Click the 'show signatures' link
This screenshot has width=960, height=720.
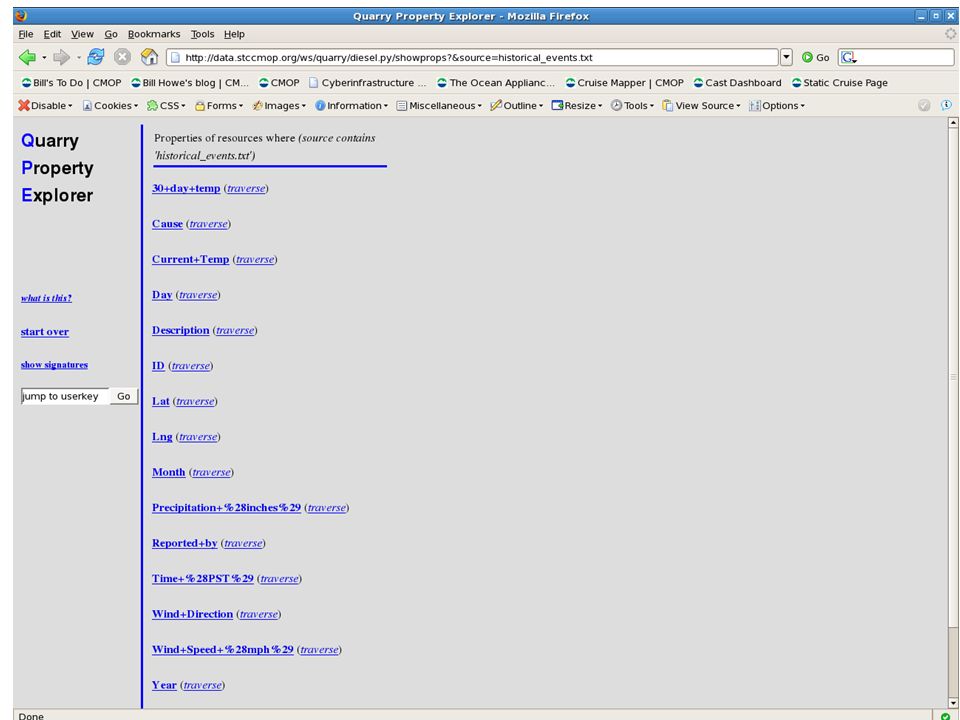[54, 365]
